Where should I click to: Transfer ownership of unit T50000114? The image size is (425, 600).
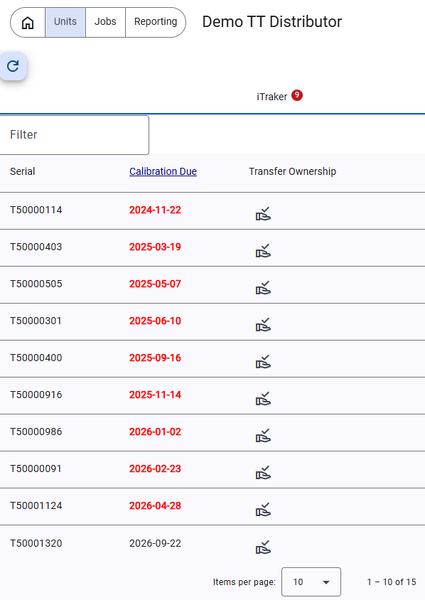(x=263, y=214)
